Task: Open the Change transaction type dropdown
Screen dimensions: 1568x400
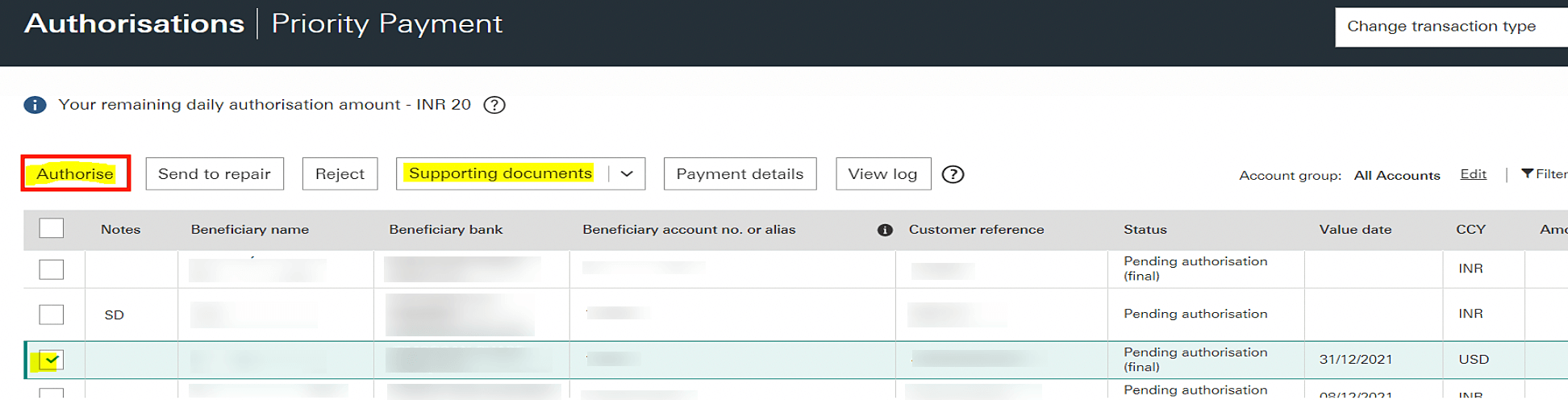Action: click(1450, 27)
